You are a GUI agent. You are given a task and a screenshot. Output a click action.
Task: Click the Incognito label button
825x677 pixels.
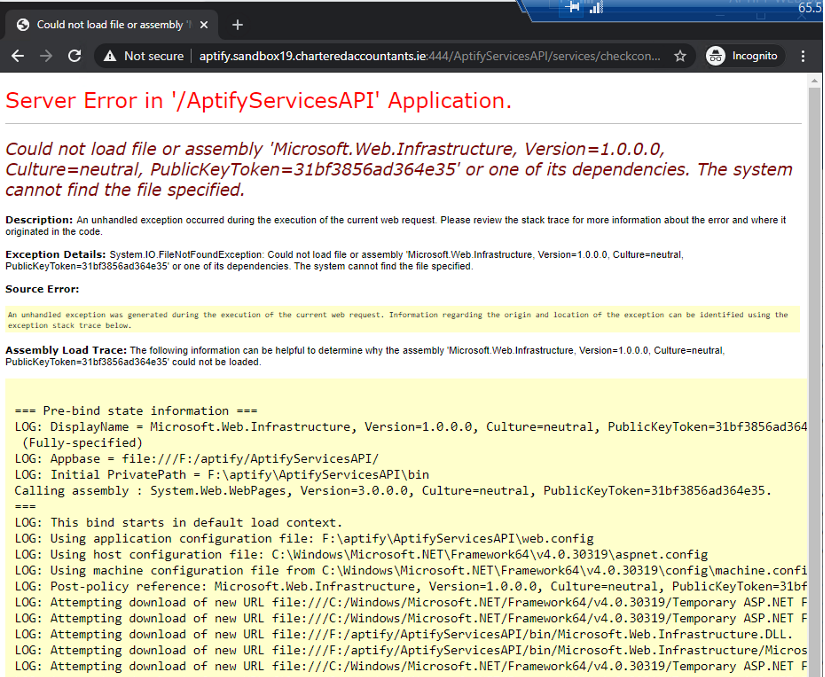745,56
